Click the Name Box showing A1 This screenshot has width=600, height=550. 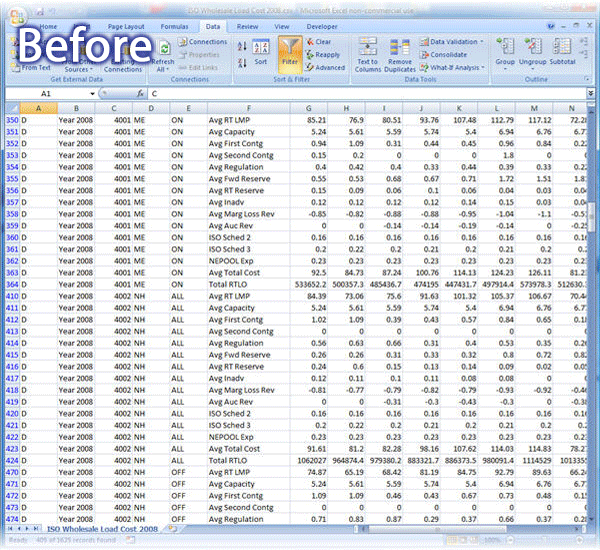pyautogui.click(x=46, y=93)
